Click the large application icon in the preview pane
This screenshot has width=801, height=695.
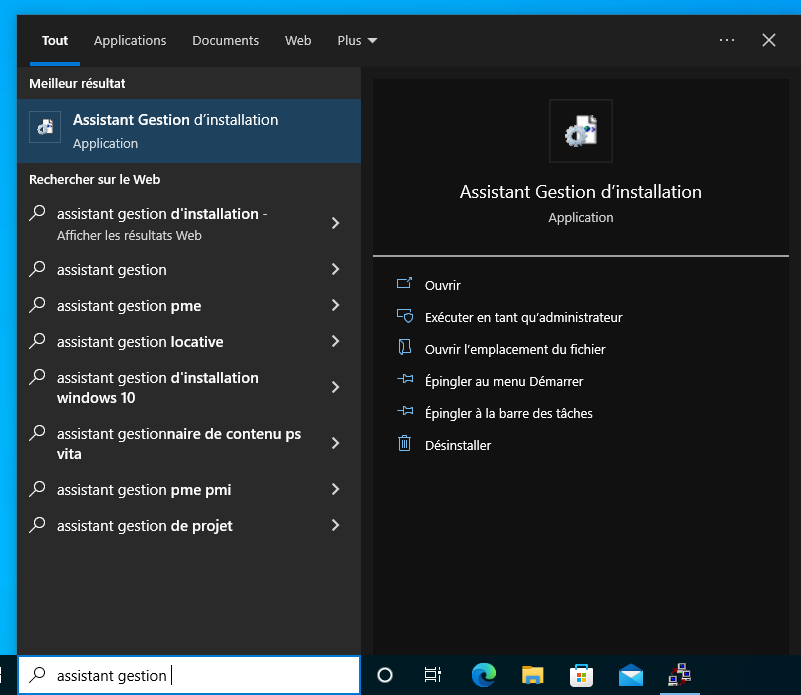point(580,131)
